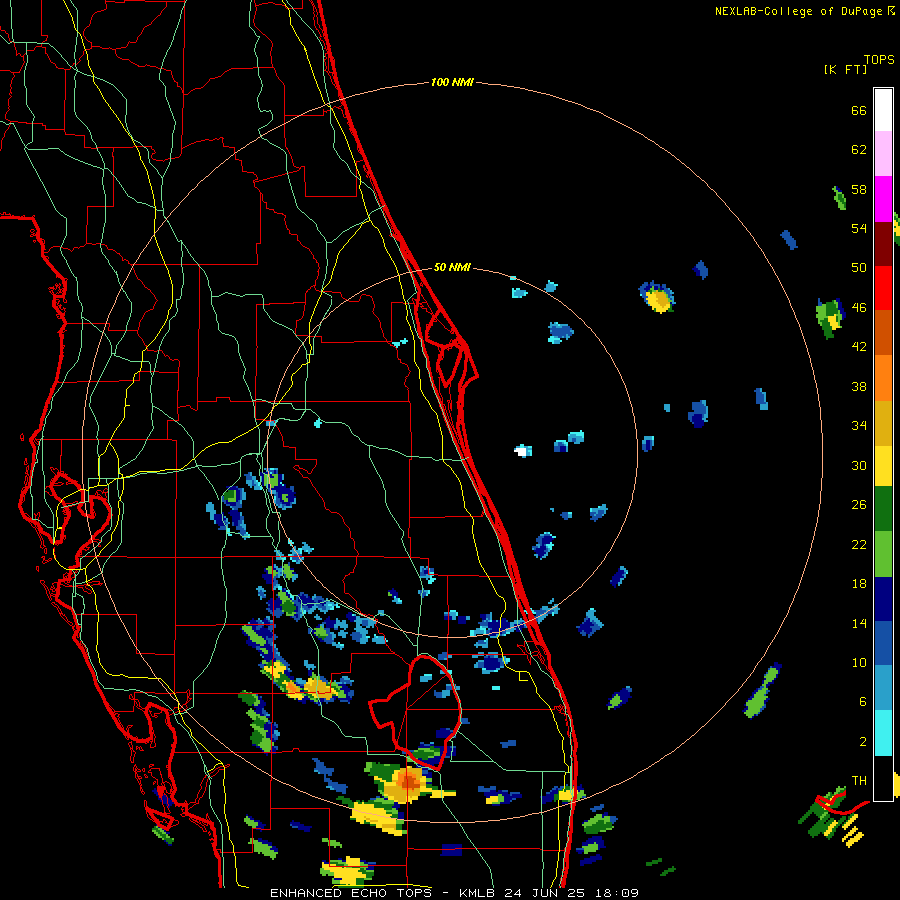Screen dimensions: 900x900
Task: Click the 50 NMI range ring label
Action: [x=452, y=267]
